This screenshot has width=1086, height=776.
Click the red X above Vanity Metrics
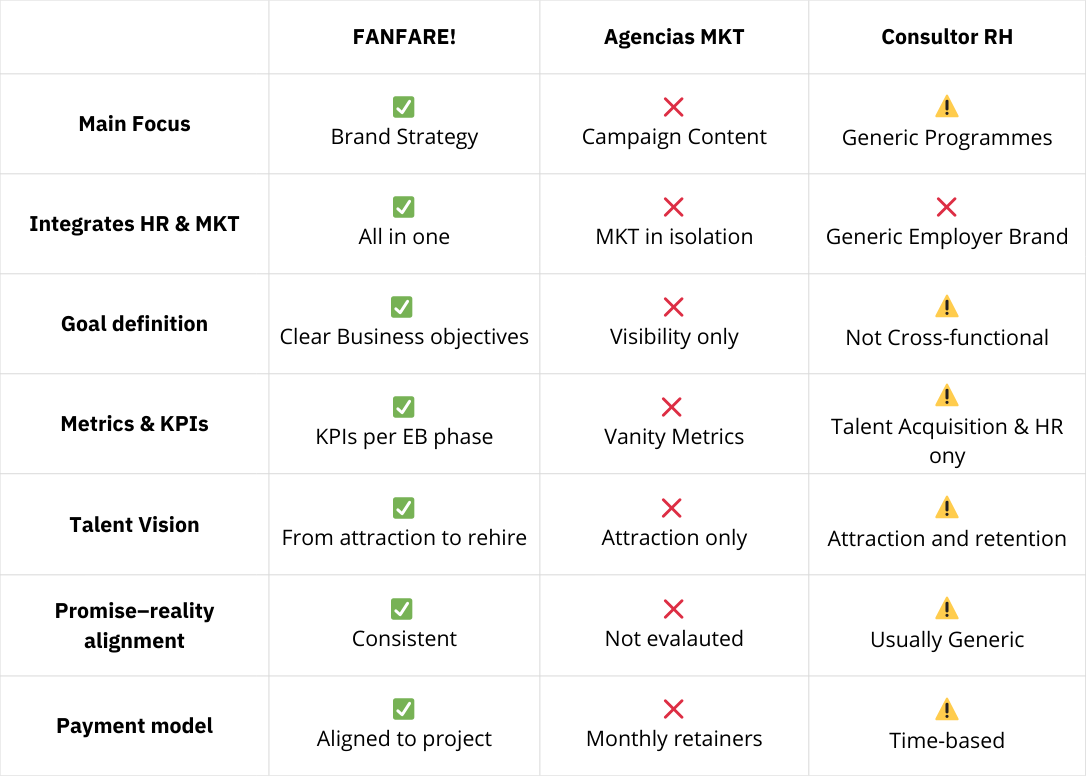click(673, 407)
